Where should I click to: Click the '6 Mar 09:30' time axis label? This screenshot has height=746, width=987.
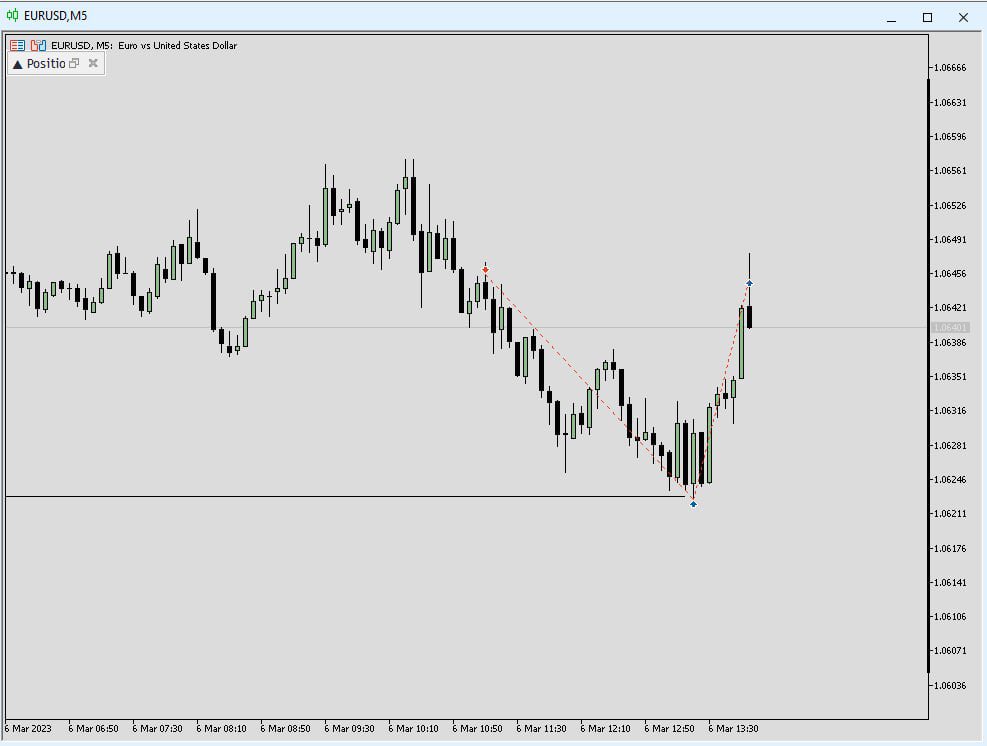tap(349, 728)
